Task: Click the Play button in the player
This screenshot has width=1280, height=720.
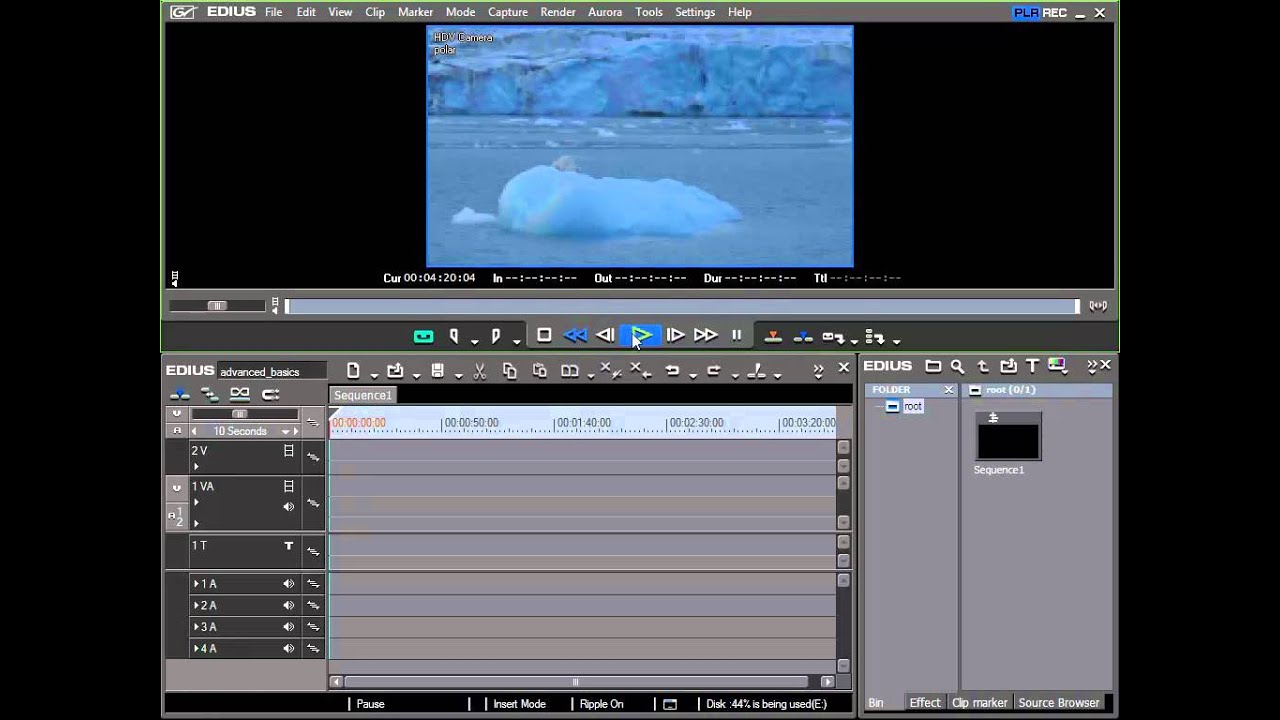Action: coord(642,336)
